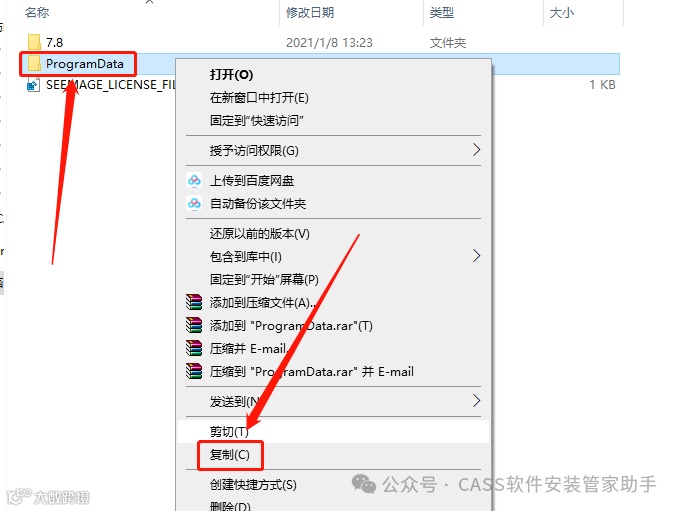
Task: Click the Baidu icon for auto backup folder
Action: coord(194,203)
